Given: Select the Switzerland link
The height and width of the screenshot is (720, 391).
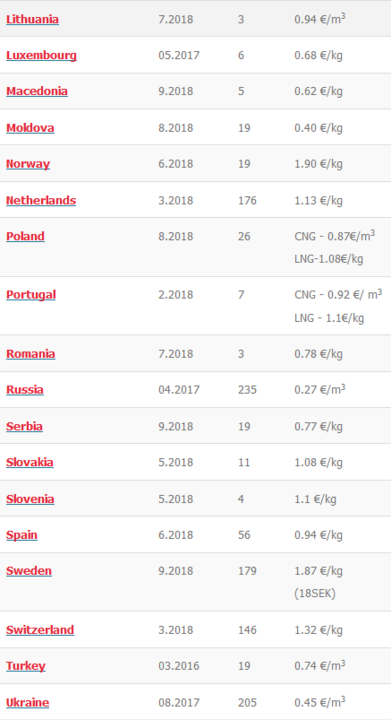Looking at the screenshot, I should tap(40, 630).
